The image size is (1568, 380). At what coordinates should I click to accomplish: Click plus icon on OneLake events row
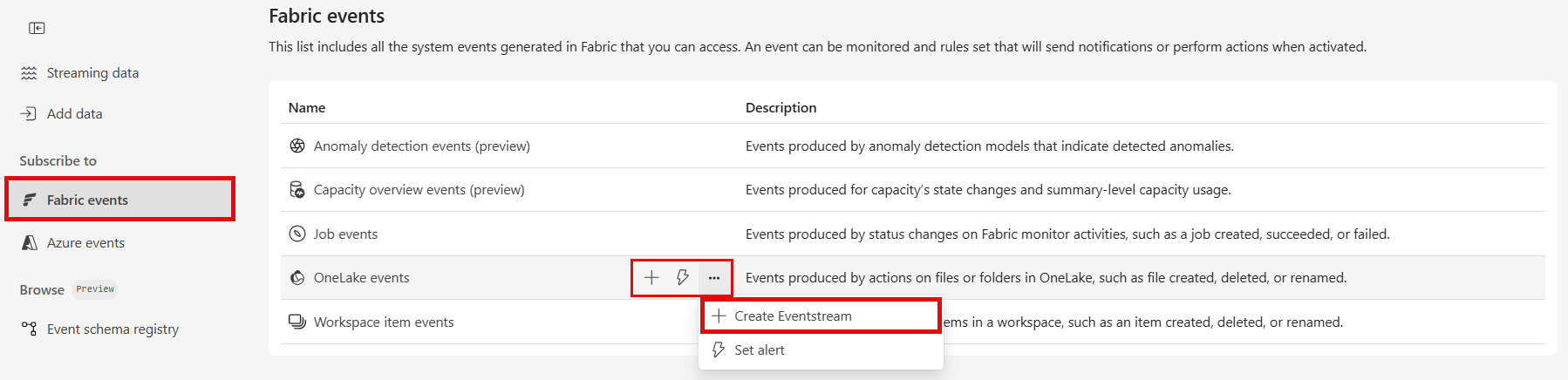pos(651,278)
